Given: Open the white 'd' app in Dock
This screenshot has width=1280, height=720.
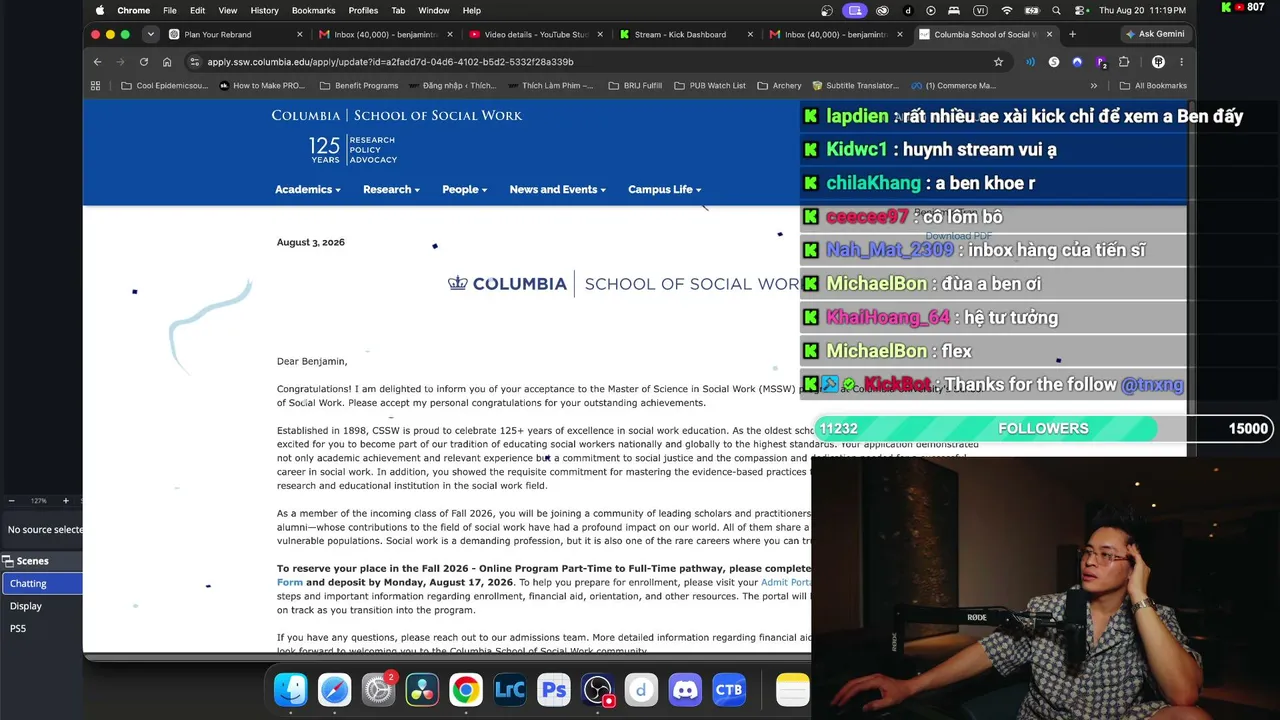Looking at the screenshot, I should coord(641,690).
